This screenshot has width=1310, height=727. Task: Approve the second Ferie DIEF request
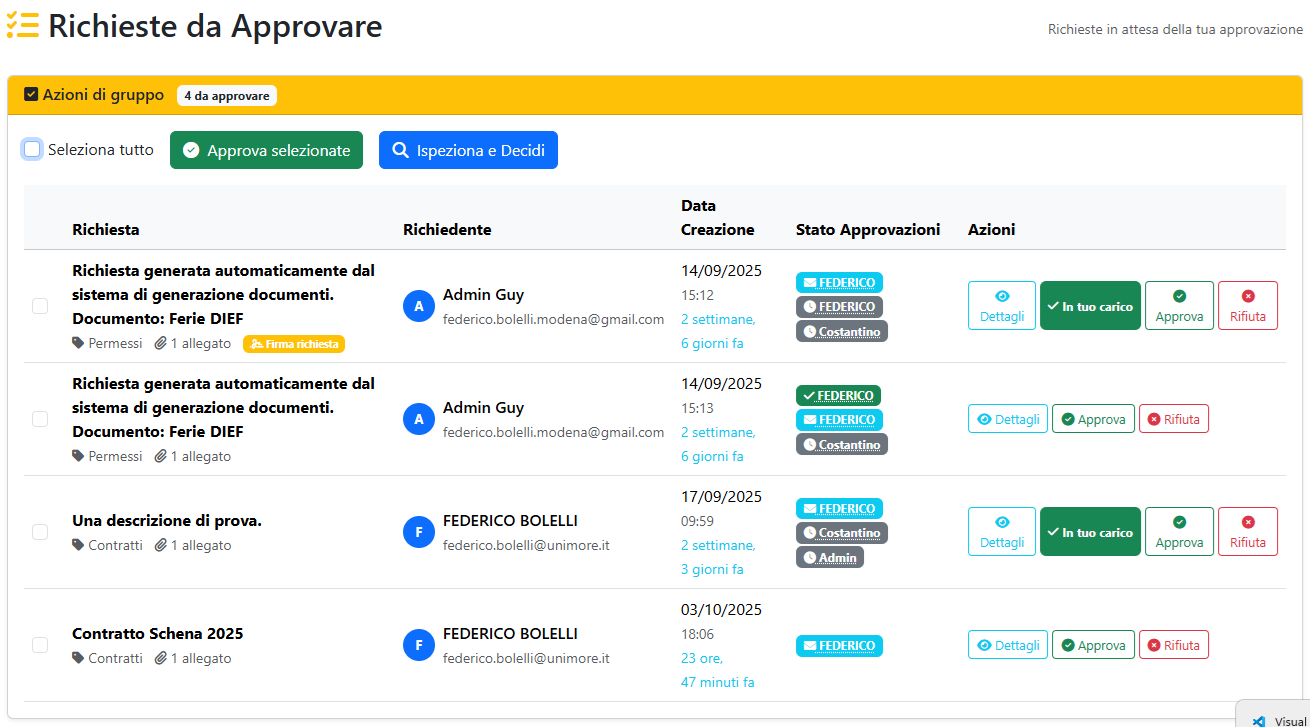tap(1093, 419)
